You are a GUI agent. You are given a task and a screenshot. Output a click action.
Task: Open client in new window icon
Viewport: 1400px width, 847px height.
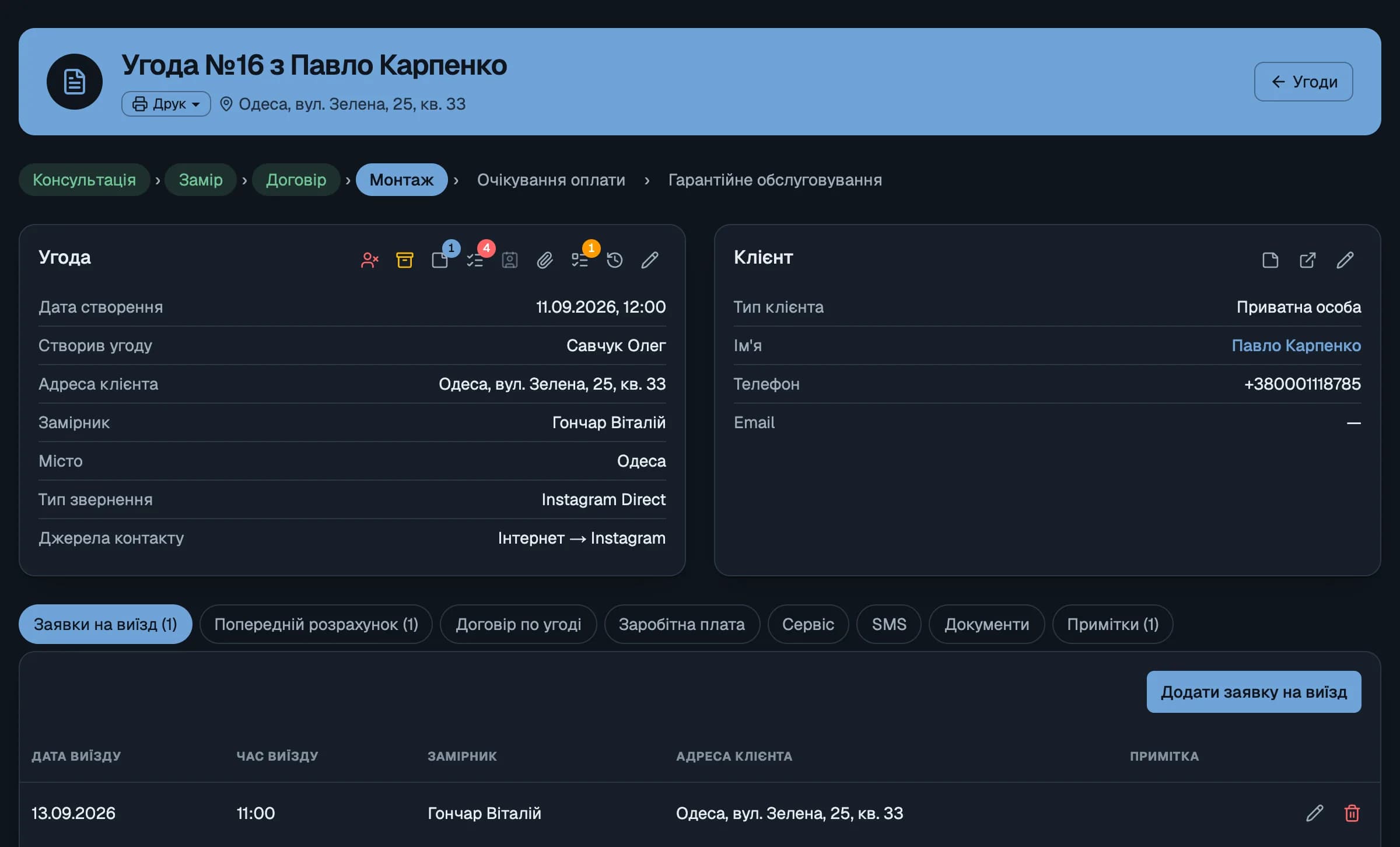[1308, 260]
